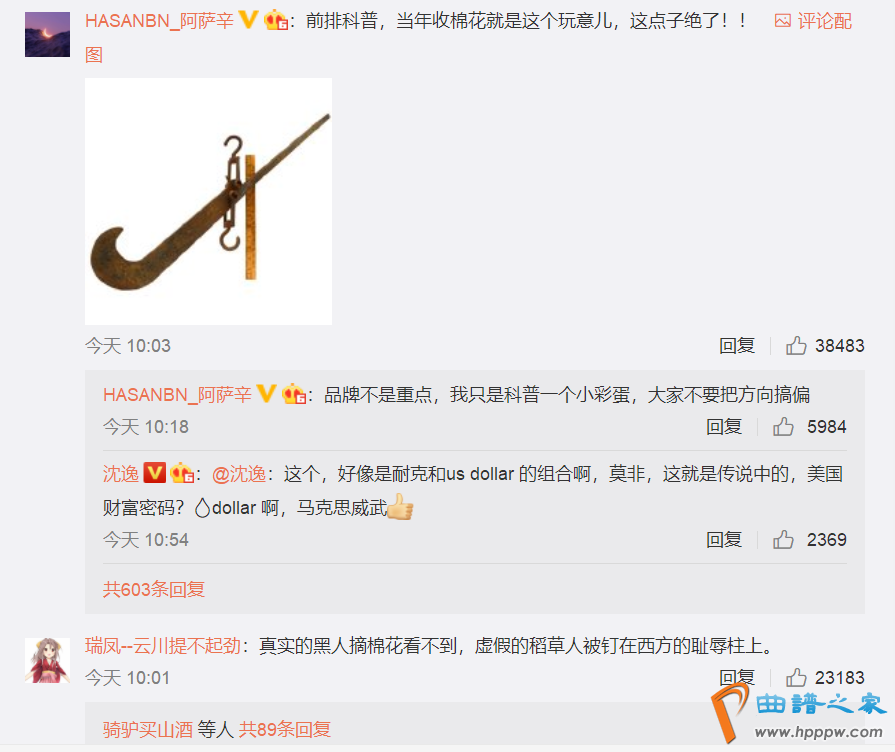Open the anime girl avatar of 瑞凤

pos(47,660)
